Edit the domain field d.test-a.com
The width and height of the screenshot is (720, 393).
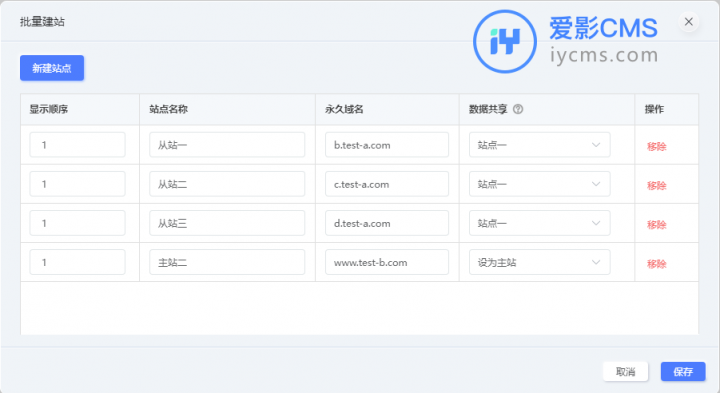(387, 223)
